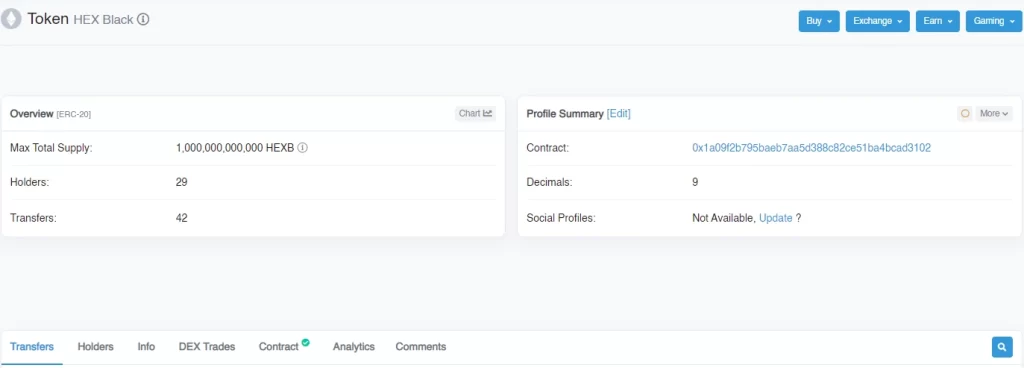The image size is (1024, 368).
Task: Expand the Buy dropdown
Action: pyautogui.click(x=819, y=21)
